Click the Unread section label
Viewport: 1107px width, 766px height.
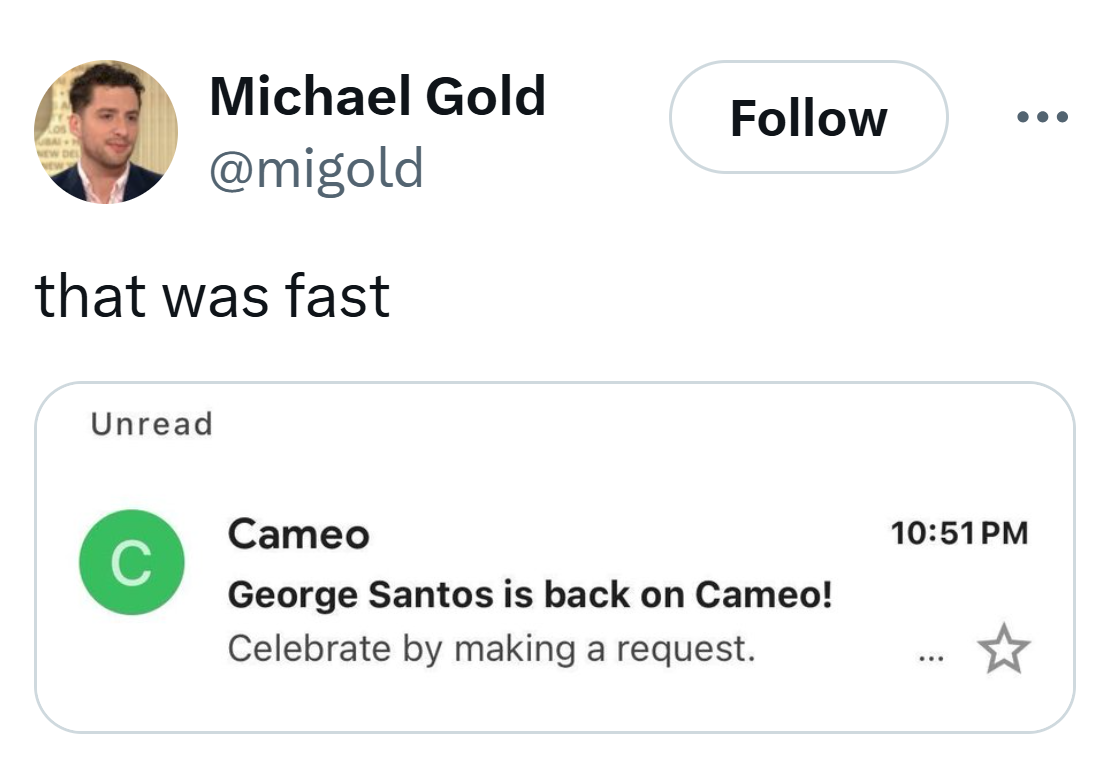[x=151, y=424]
